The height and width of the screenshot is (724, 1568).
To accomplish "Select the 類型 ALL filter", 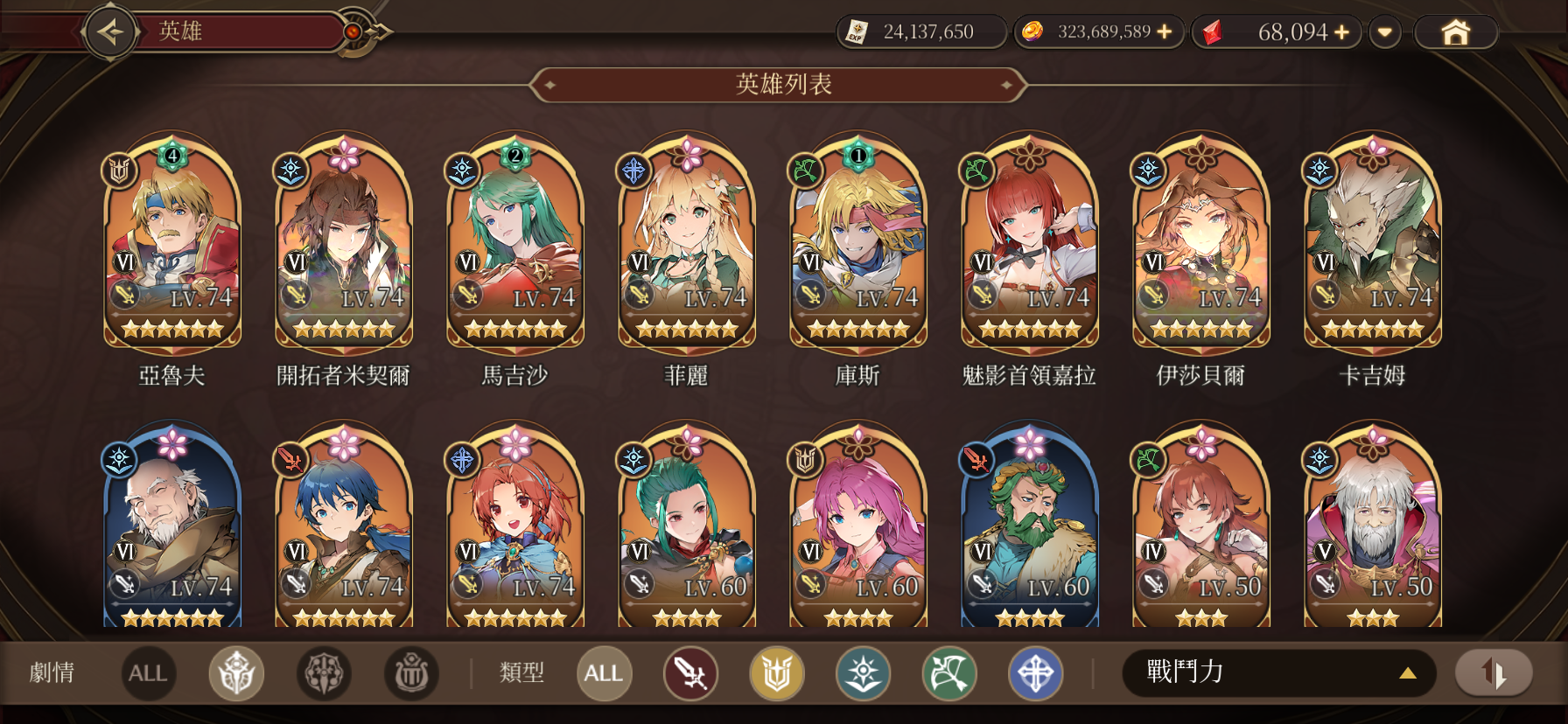I will [604, 673].
